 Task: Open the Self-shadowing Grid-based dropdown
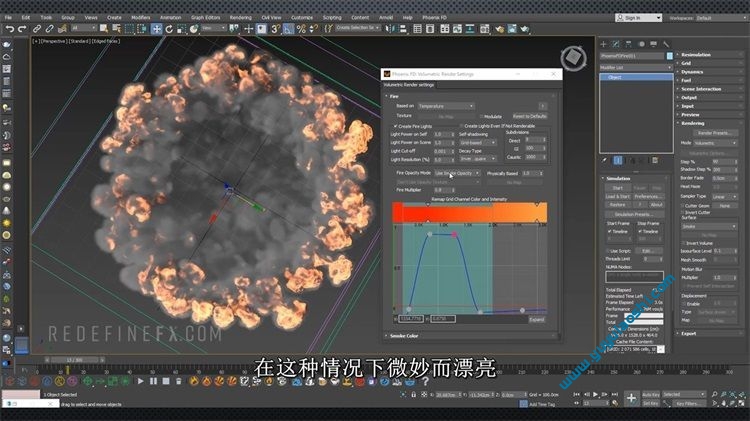coord(478,143)
